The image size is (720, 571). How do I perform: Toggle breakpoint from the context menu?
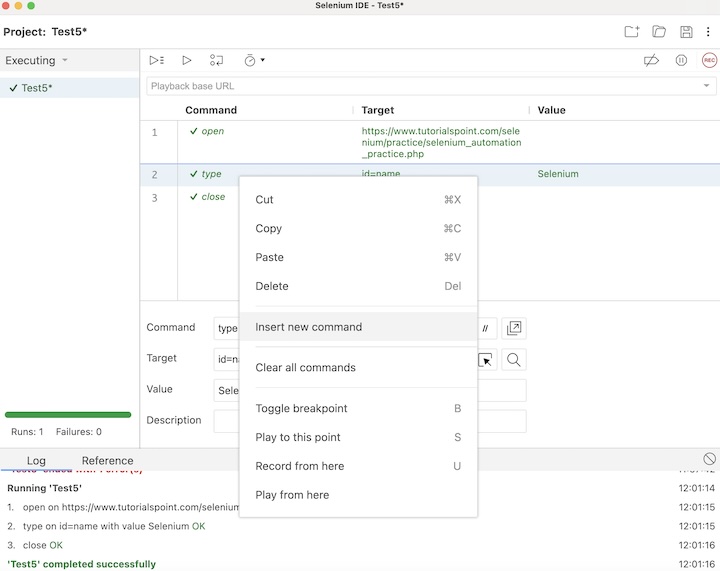pyautogui.click(x=301, y=408)
